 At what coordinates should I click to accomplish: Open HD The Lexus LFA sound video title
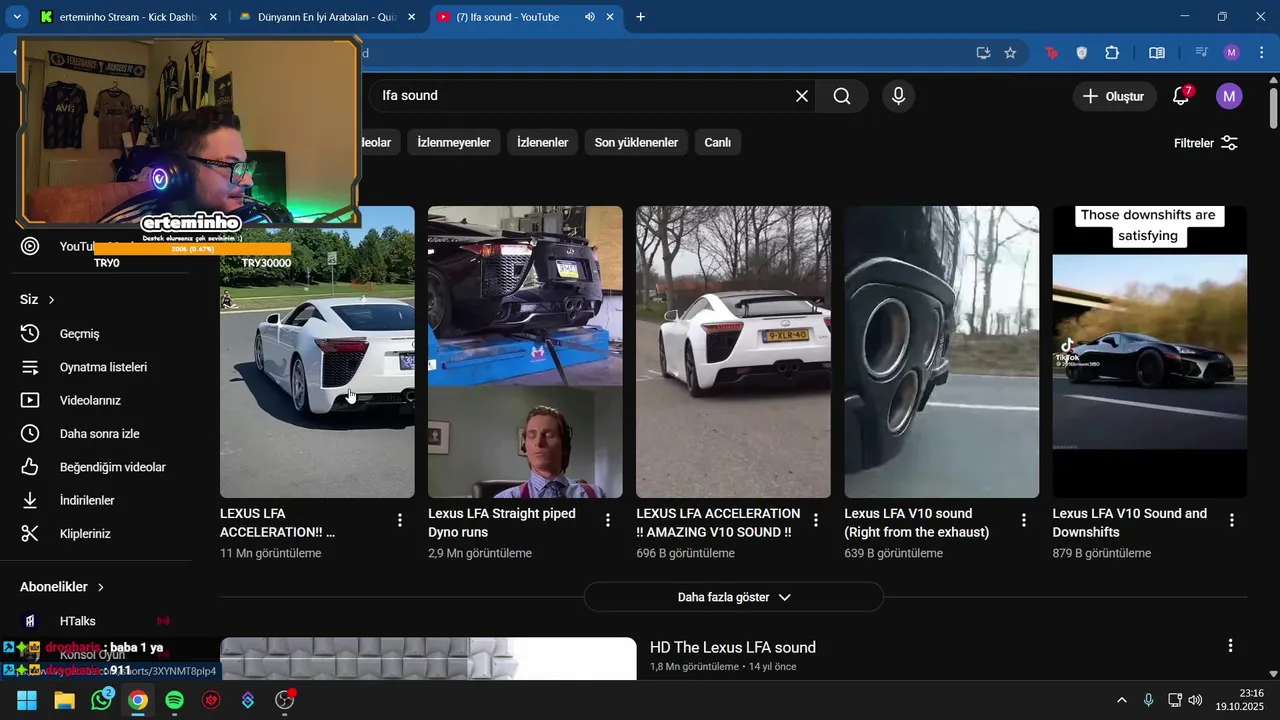[x=733, y=647]
